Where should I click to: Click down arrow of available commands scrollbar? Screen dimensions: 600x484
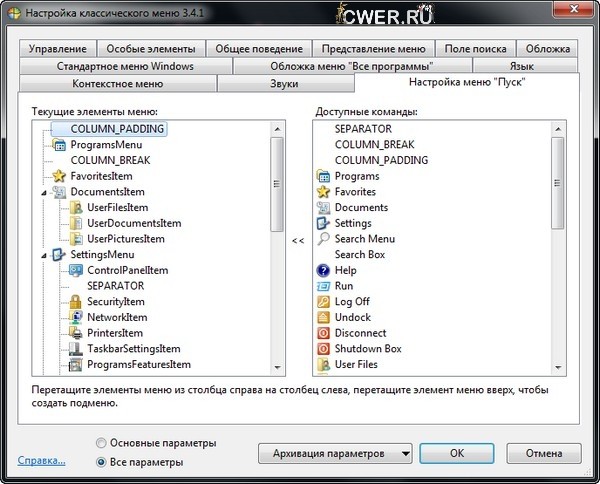[x=558, y=368]
